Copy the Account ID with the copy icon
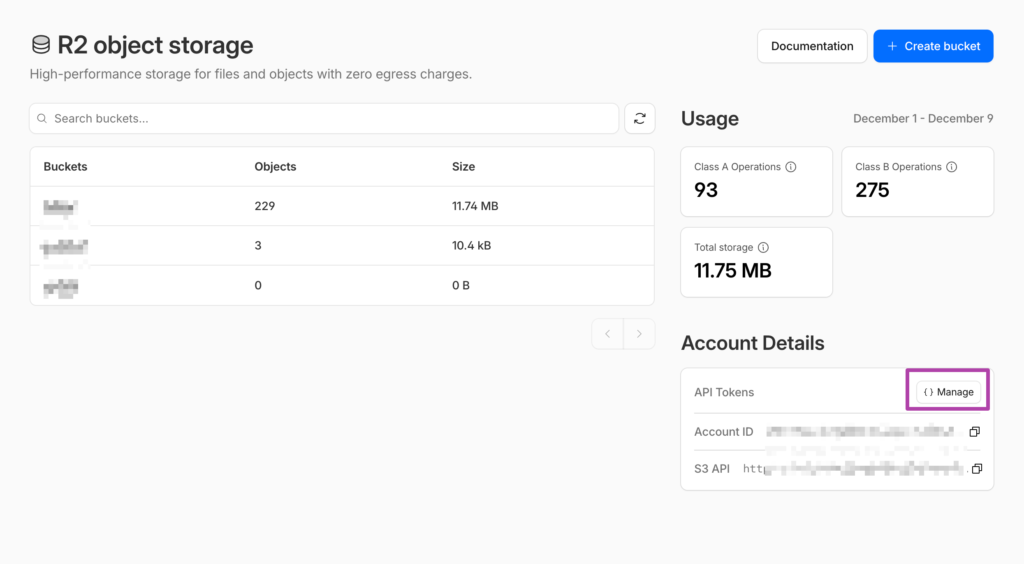The image size is (1024, 564). click(x=974, y=431)
